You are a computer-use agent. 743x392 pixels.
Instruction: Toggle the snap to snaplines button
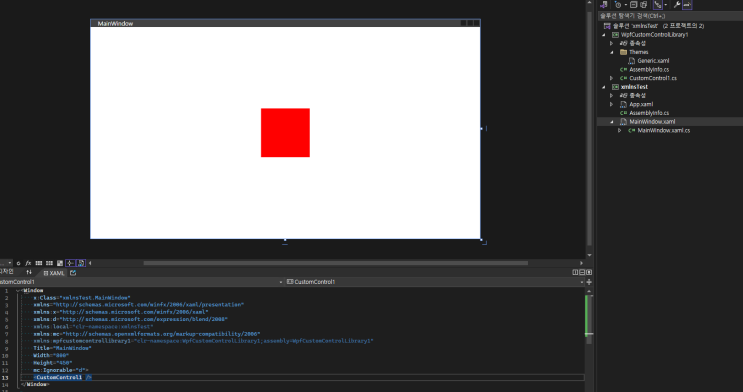pyautogui.click(x=70, y=263)
